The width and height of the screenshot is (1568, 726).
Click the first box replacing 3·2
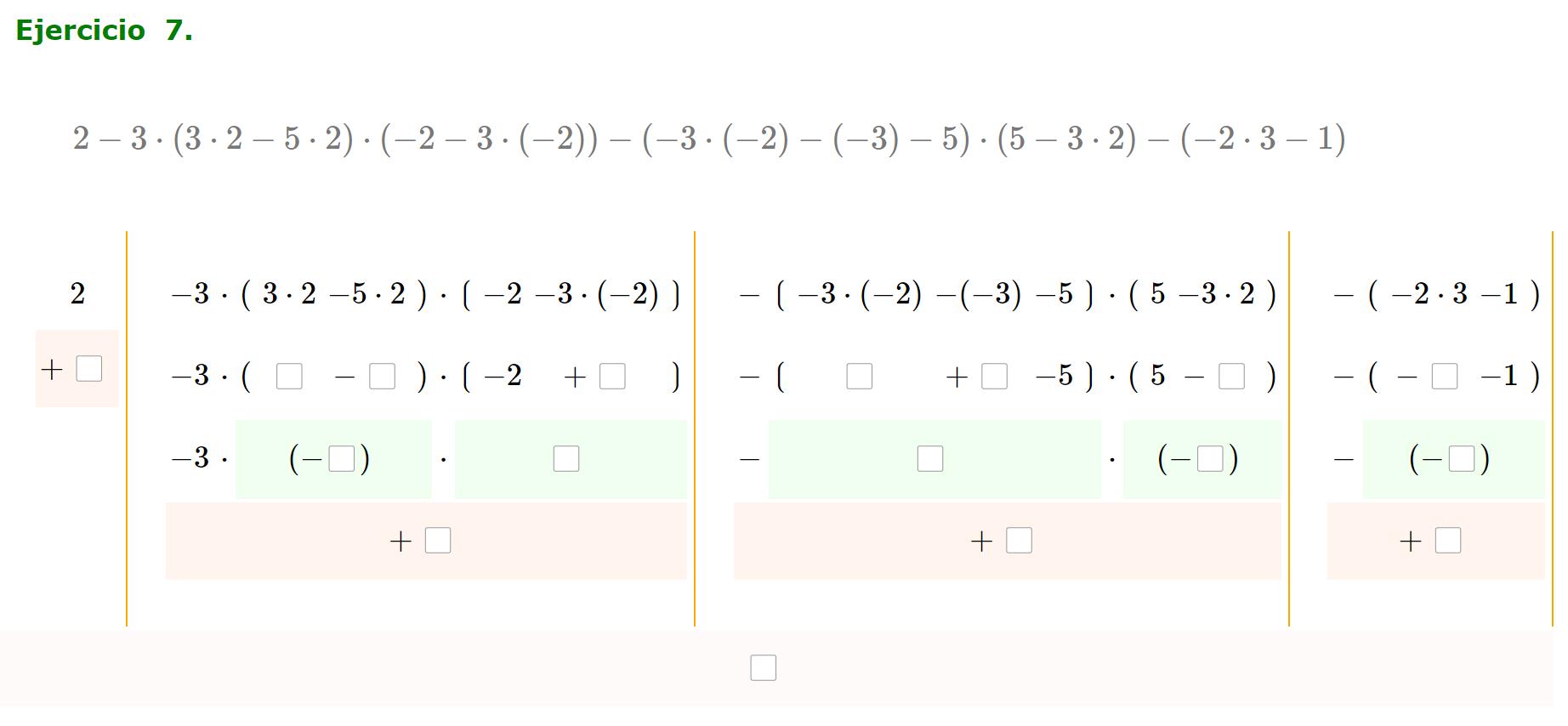pyautogui.click(x=289, y=376)
